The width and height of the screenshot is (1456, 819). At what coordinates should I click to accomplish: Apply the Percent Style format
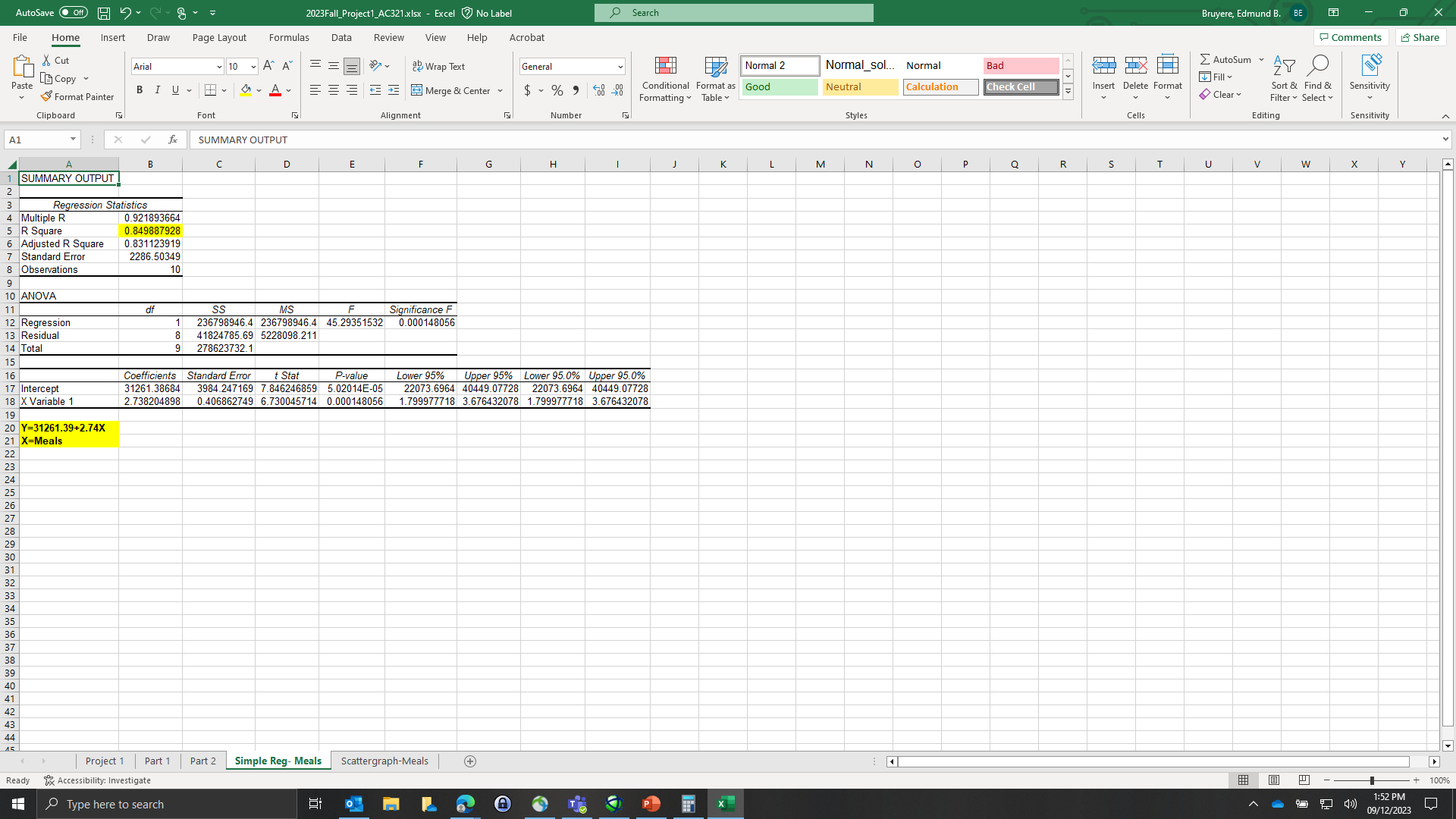[x=557, y=90]
